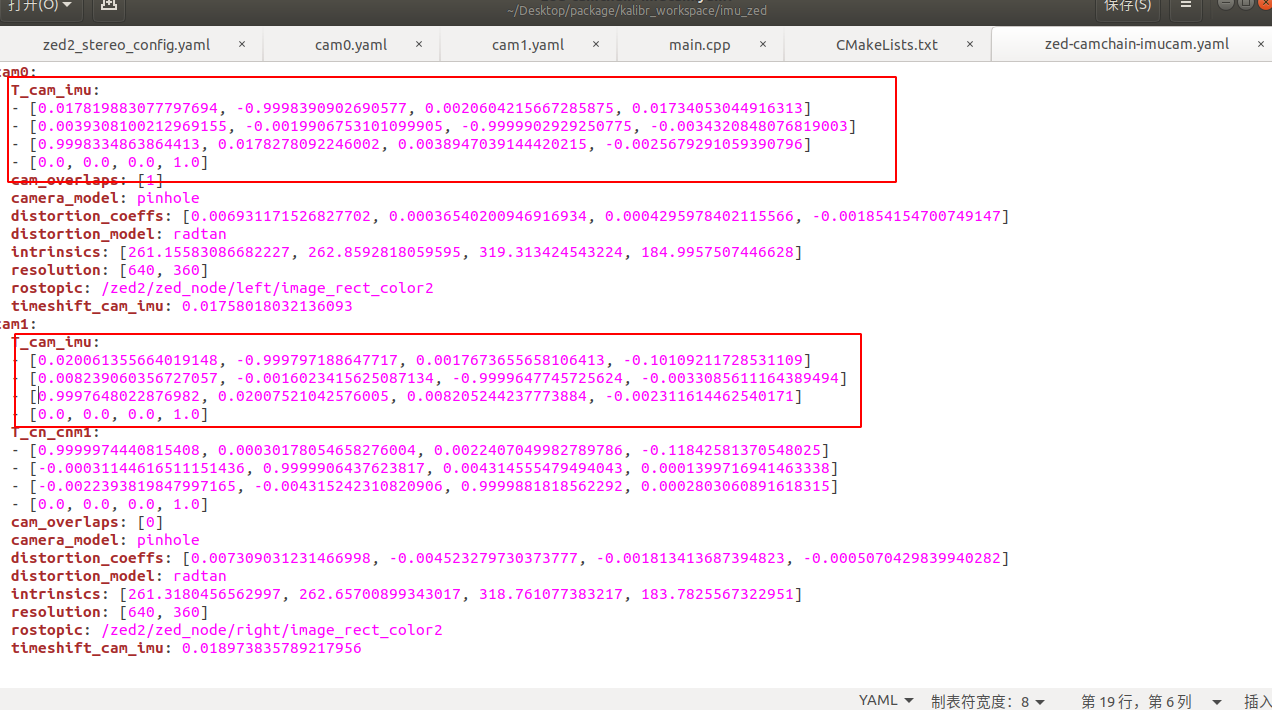Click the 保存(S) save button
1272x710 pixels.
(x=1127, y=7)
